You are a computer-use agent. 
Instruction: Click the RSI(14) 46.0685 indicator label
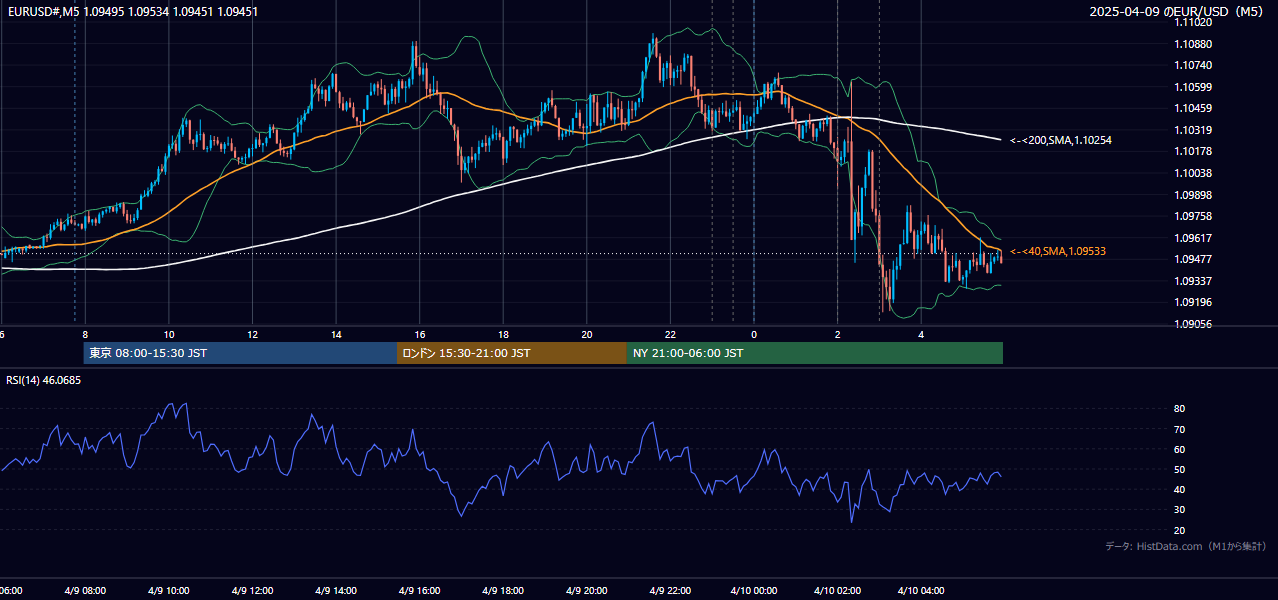44,380
